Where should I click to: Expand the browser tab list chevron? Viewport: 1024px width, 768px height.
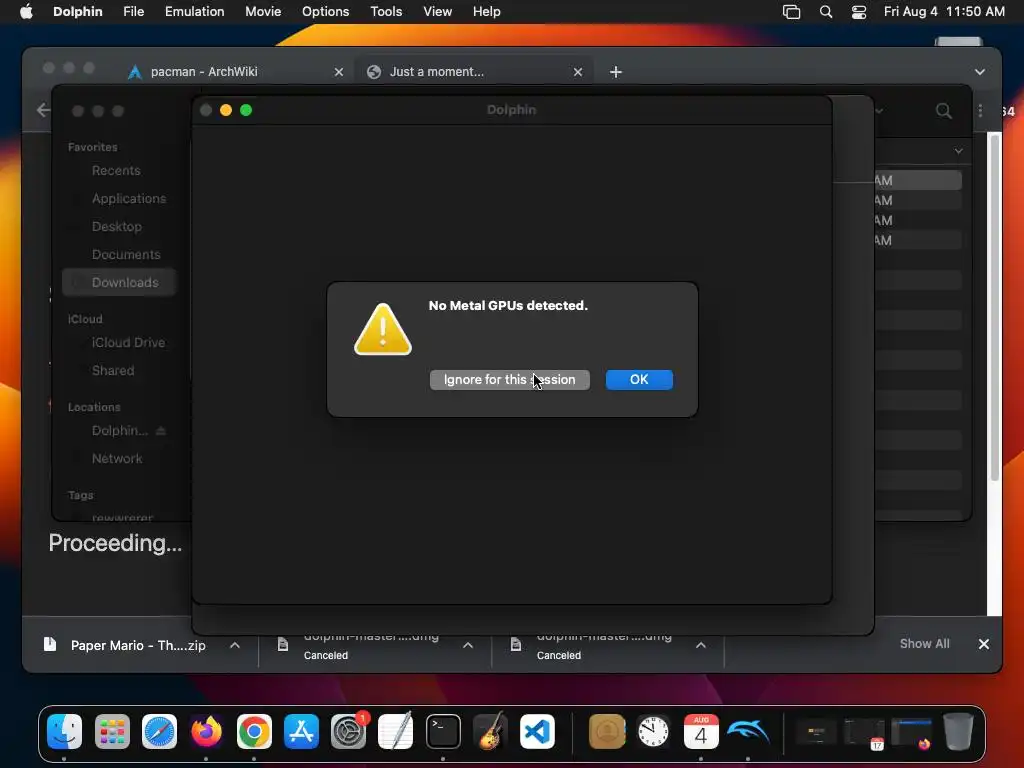980,72
